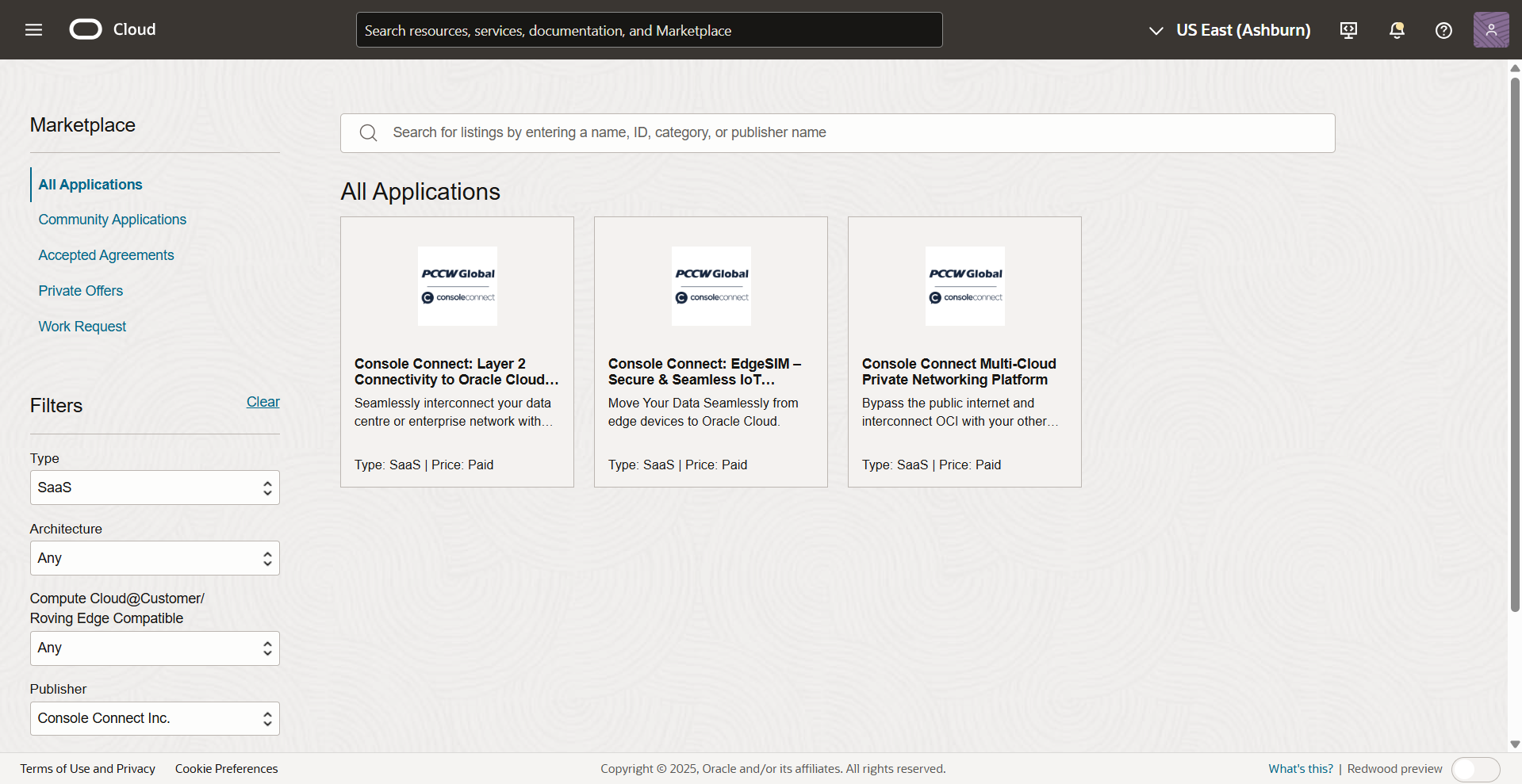Open Terms of Use and Privacy
Screen dimensions: 1522x784
tap(88, 769)
